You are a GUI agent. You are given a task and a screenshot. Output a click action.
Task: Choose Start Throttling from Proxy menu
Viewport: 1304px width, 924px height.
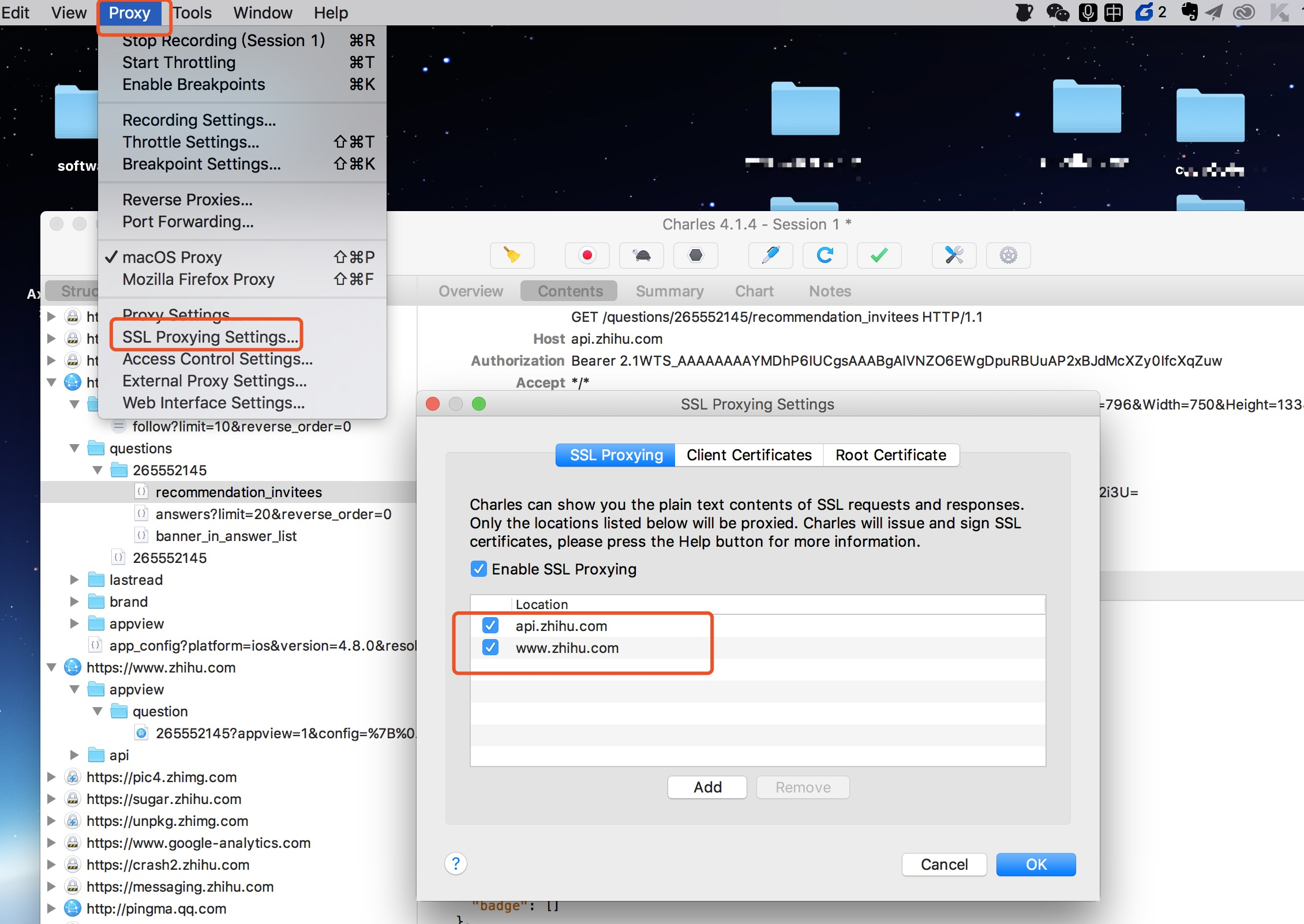[242, 62]
